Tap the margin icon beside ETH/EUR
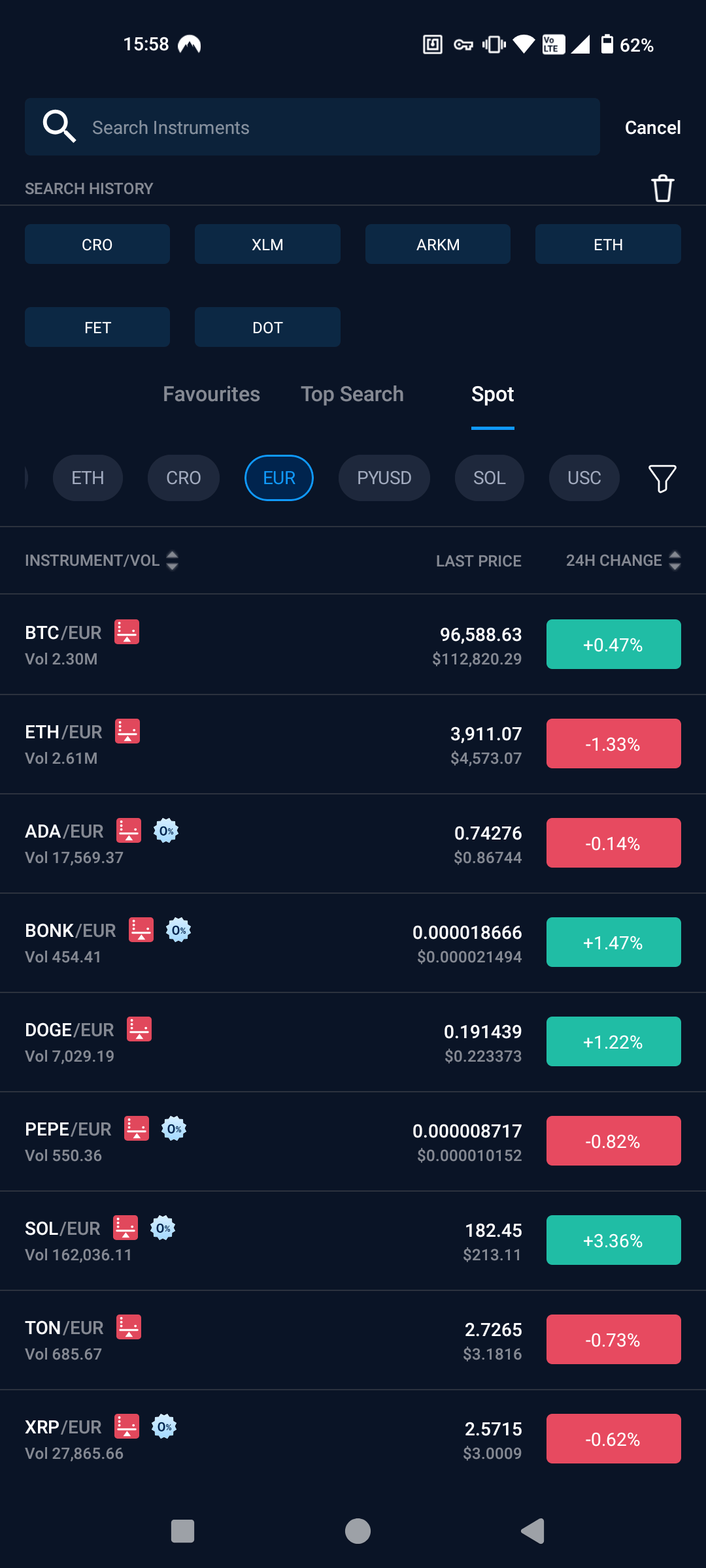The height and width of the screenshot is (1568, 706). [x=127, y=732]
